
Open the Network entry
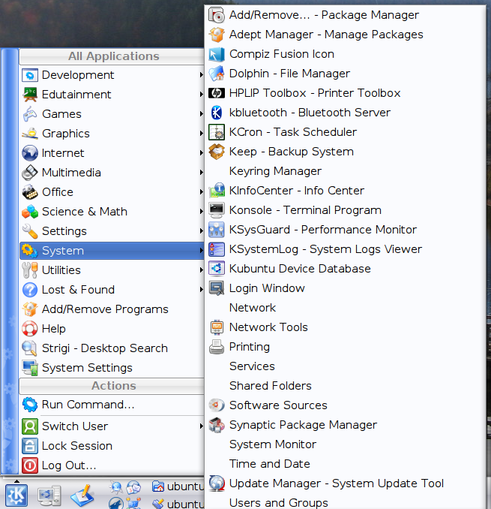pos(345,308)
